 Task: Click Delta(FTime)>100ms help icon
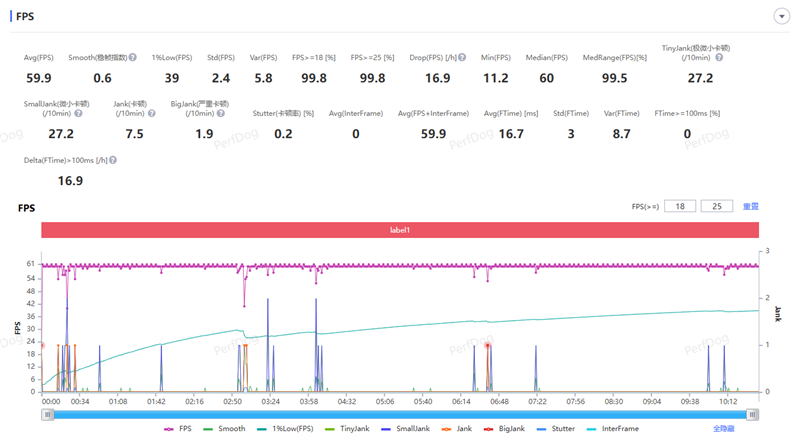pyautogui.click(x=112, y=160)
